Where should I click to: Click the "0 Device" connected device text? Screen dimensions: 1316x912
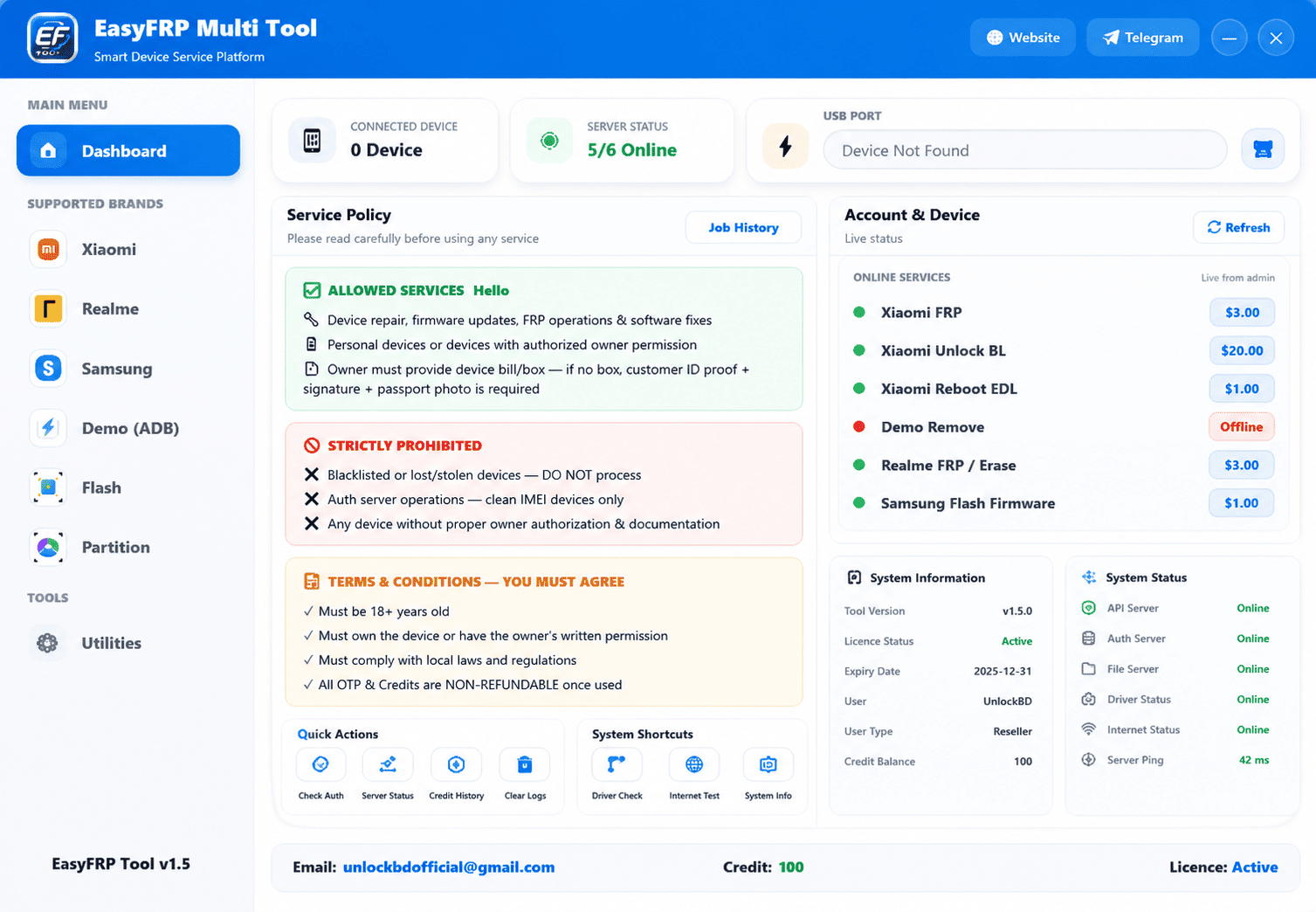tap(386, 150)
